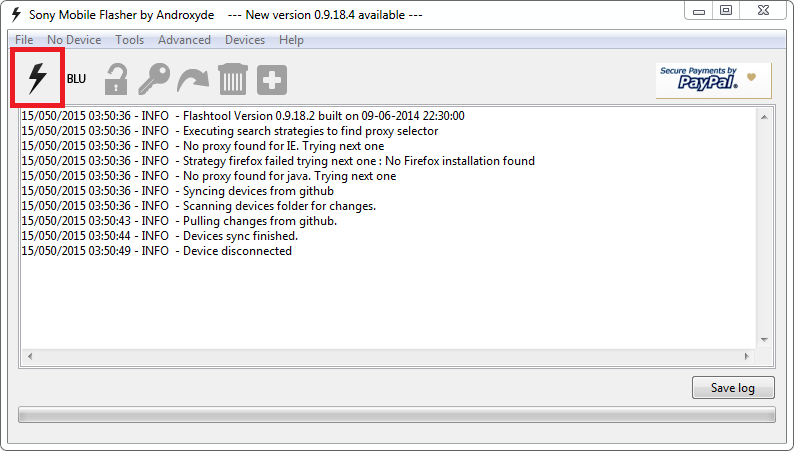Viewport: 794px width, 451px height.
Task: Open the BLU bootloader unlock tool
Action: point(76,79)
